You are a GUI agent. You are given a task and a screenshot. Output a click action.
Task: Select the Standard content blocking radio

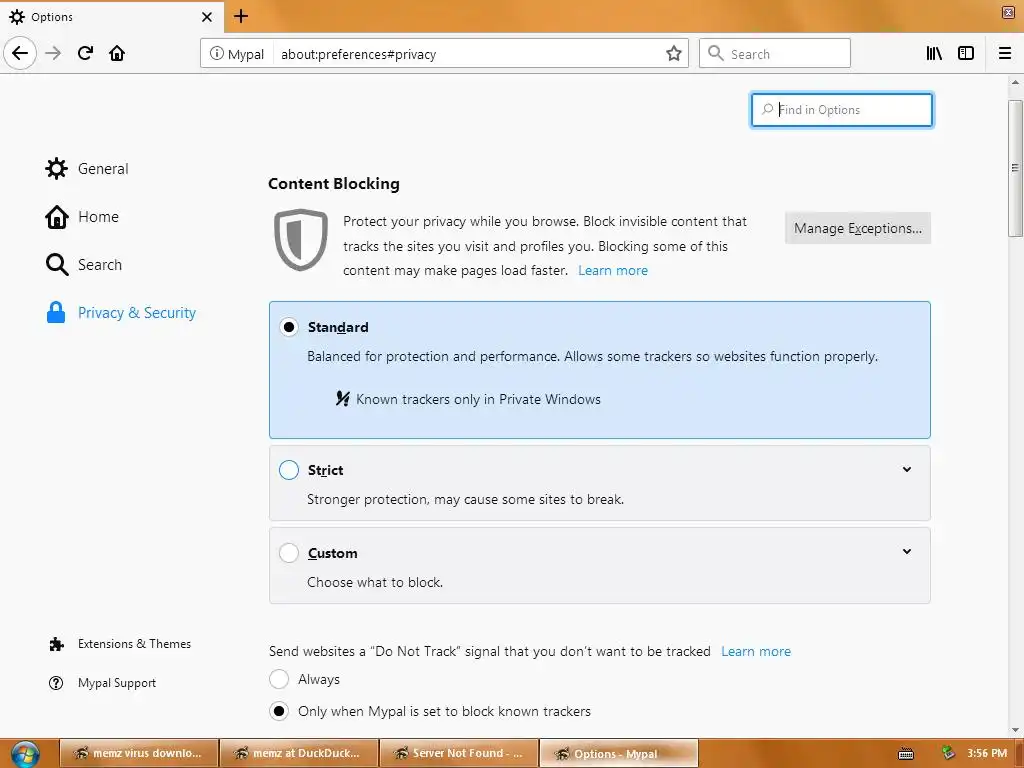[289, 327]
